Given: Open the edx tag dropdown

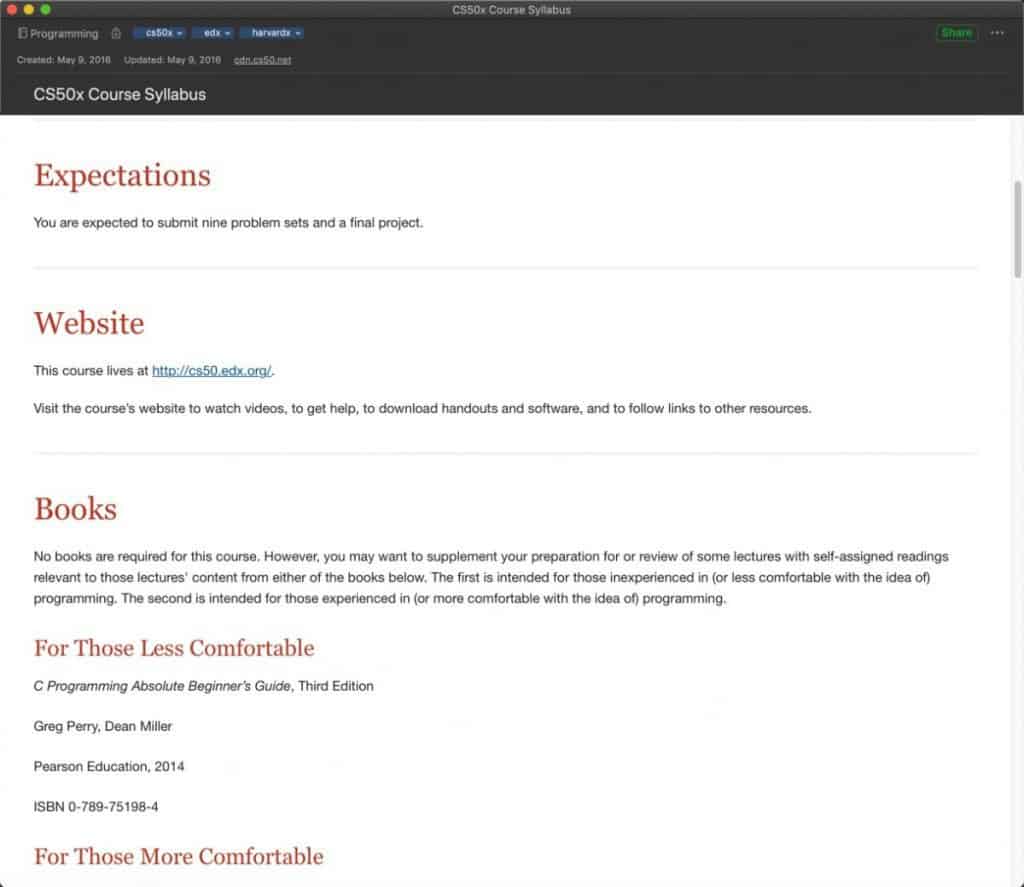Looking at the screenshot, I should point(213,33).
